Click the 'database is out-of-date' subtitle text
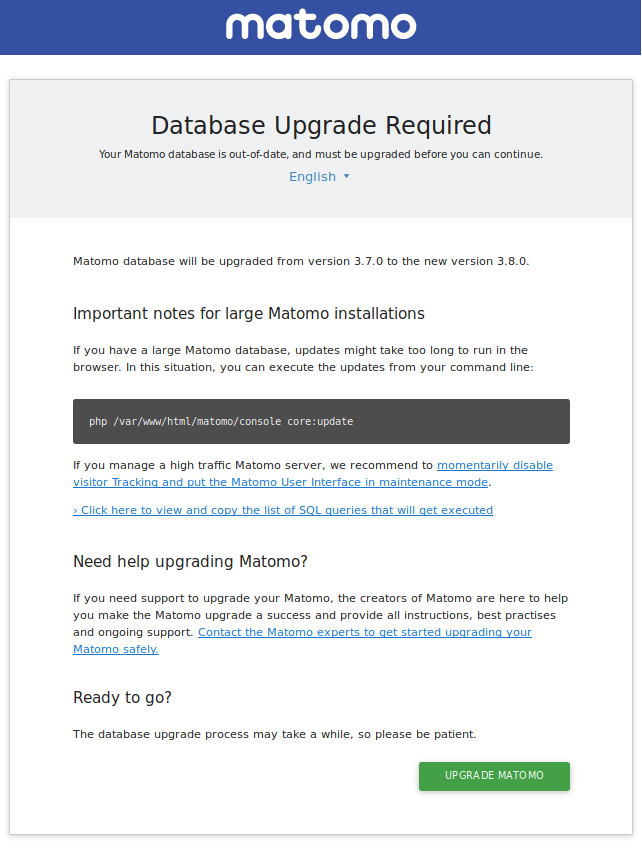This screenshot has height=849, width=642. (x=321, y=154)
